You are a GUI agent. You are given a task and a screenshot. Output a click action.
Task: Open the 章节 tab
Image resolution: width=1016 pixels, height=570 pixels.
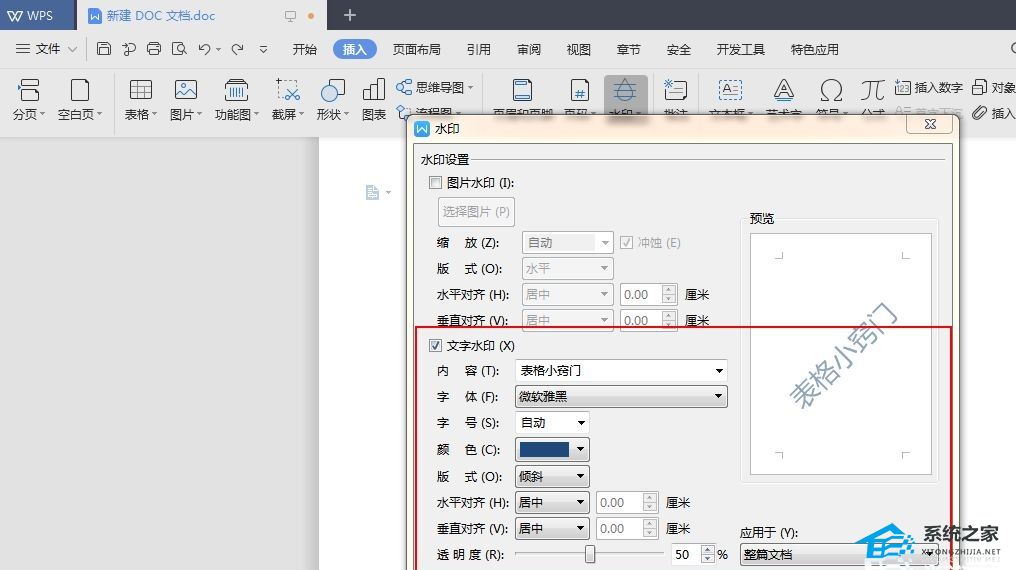tap(629, 49)
